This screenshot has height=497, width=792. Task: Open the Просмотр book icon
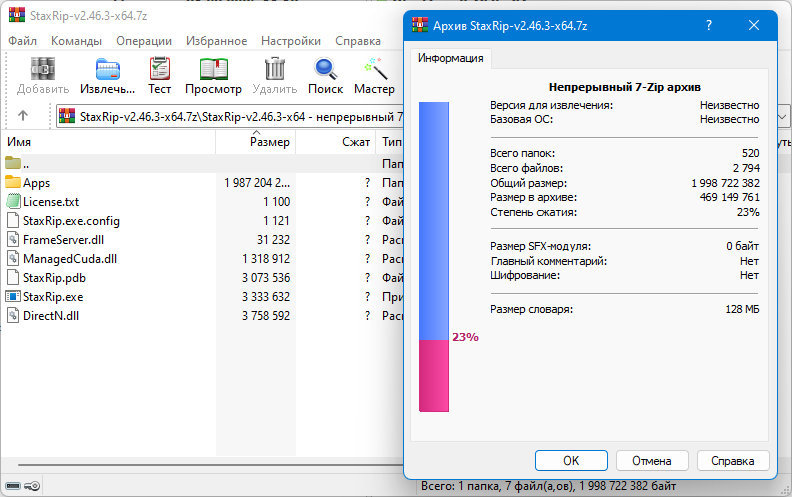214,69
